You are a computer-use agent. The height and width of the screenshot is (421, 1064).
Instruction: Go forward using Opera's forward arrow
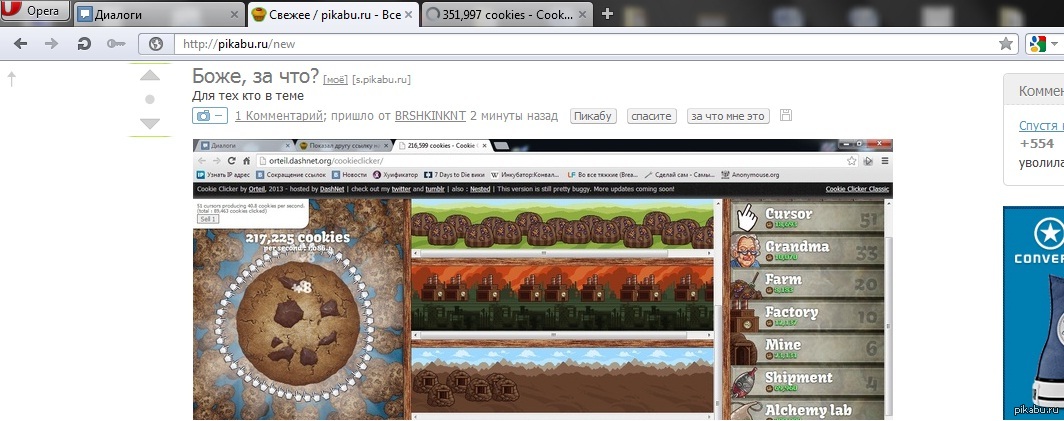[52, 44]
